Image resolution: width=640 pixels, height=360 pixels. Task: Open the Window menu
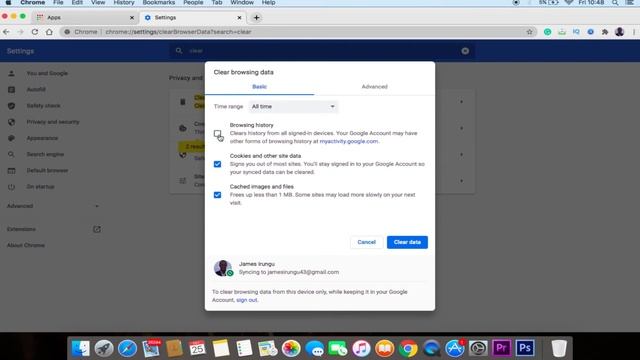click(x=242, y=2)
